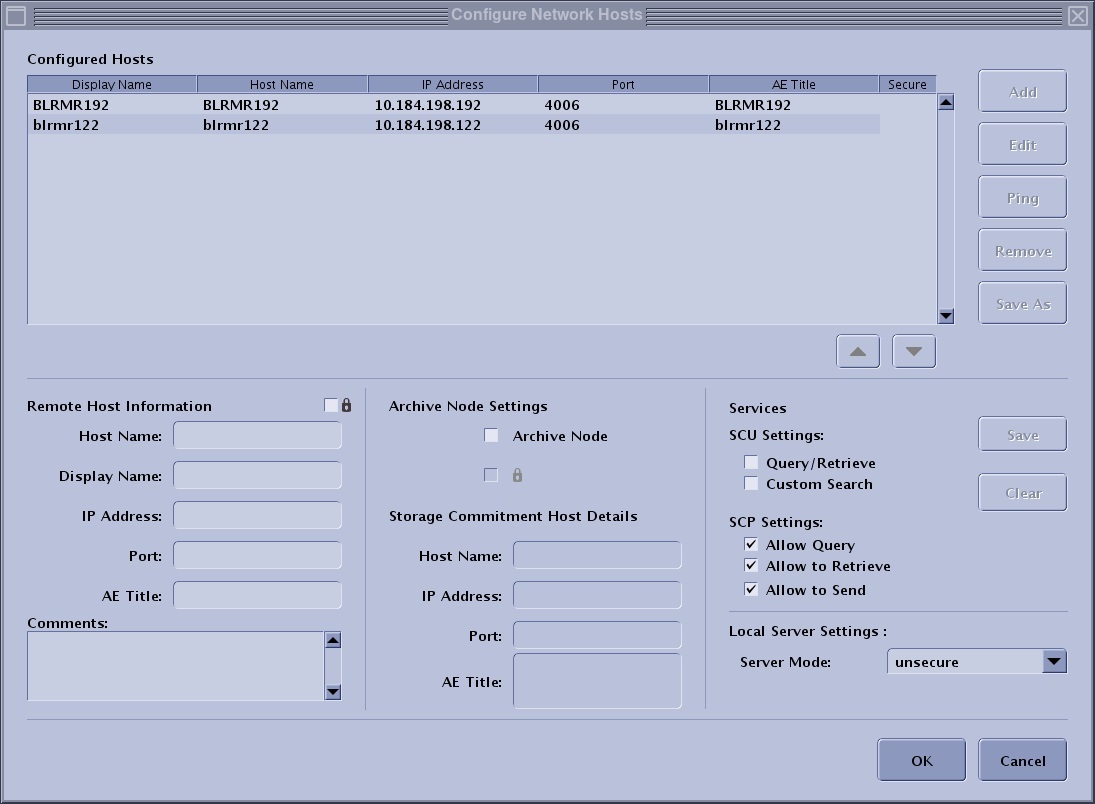
Task: Uncheck Allow to Send under SCP Settings
Action: 751,589
